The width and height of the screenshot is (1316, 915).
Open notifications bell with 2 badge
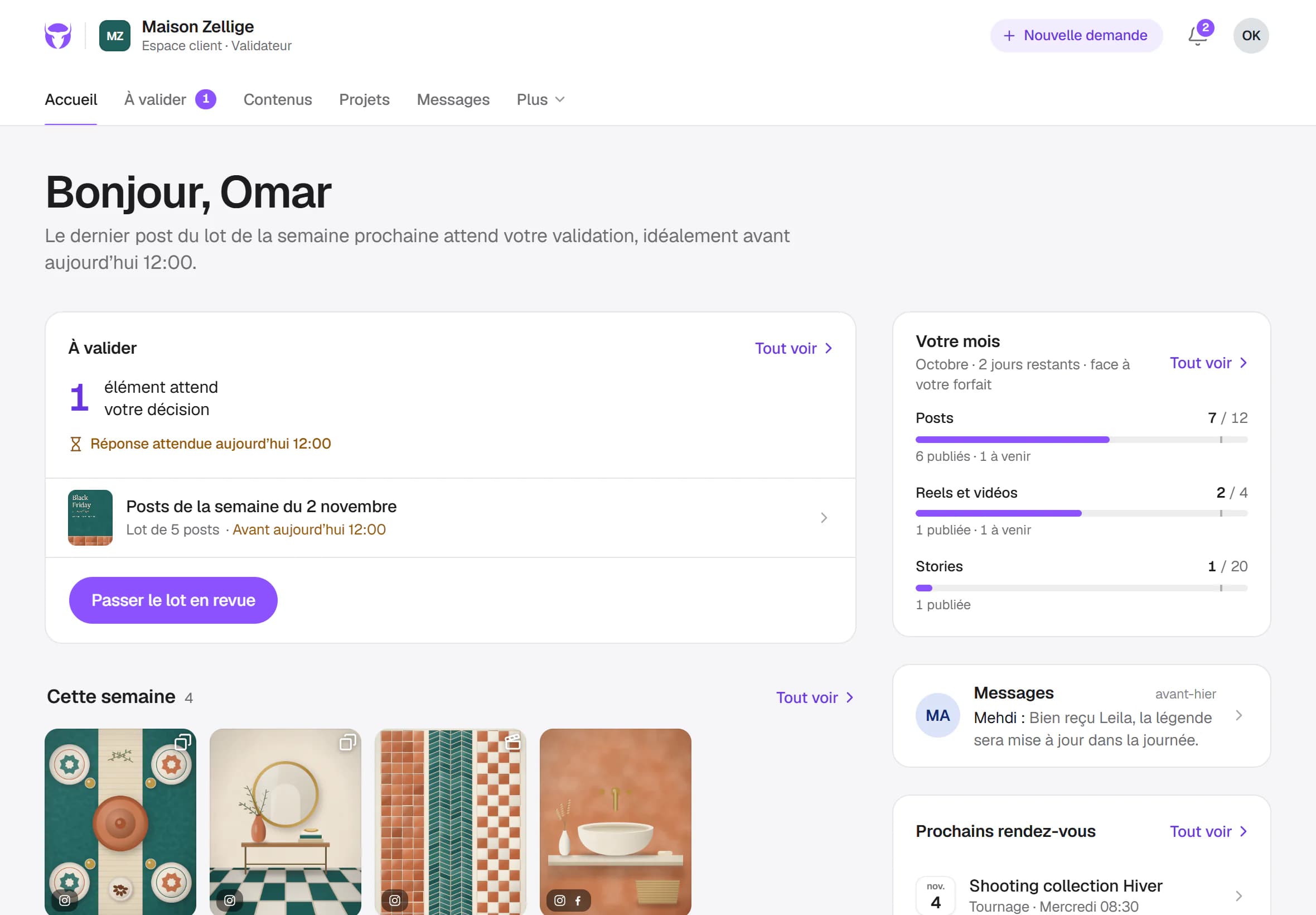pos(1200,36)
